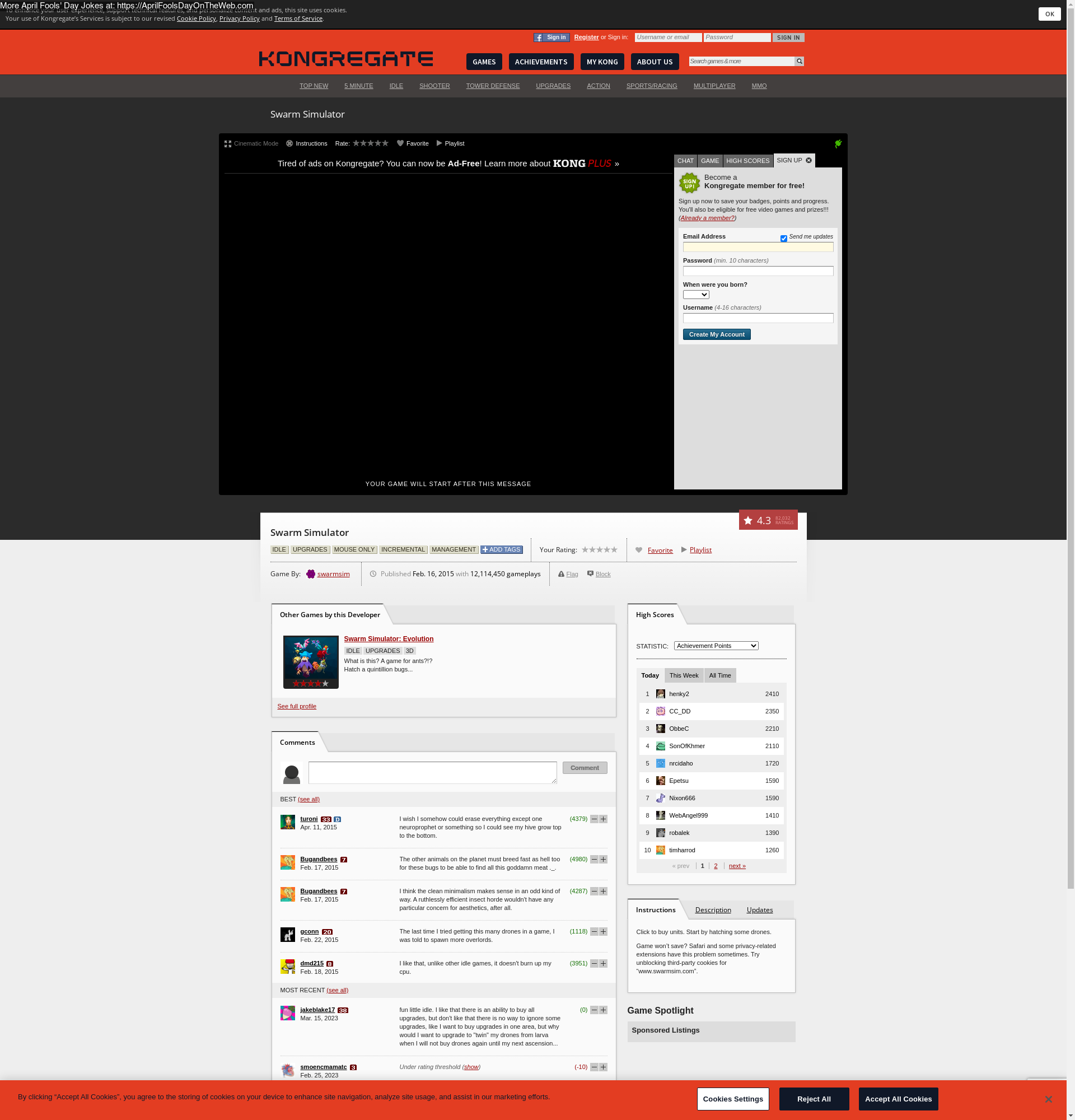Viewport: 1075px width, 1120px height.
Task: Upvote gconn's comment with plus
Action: click(603, 931)
